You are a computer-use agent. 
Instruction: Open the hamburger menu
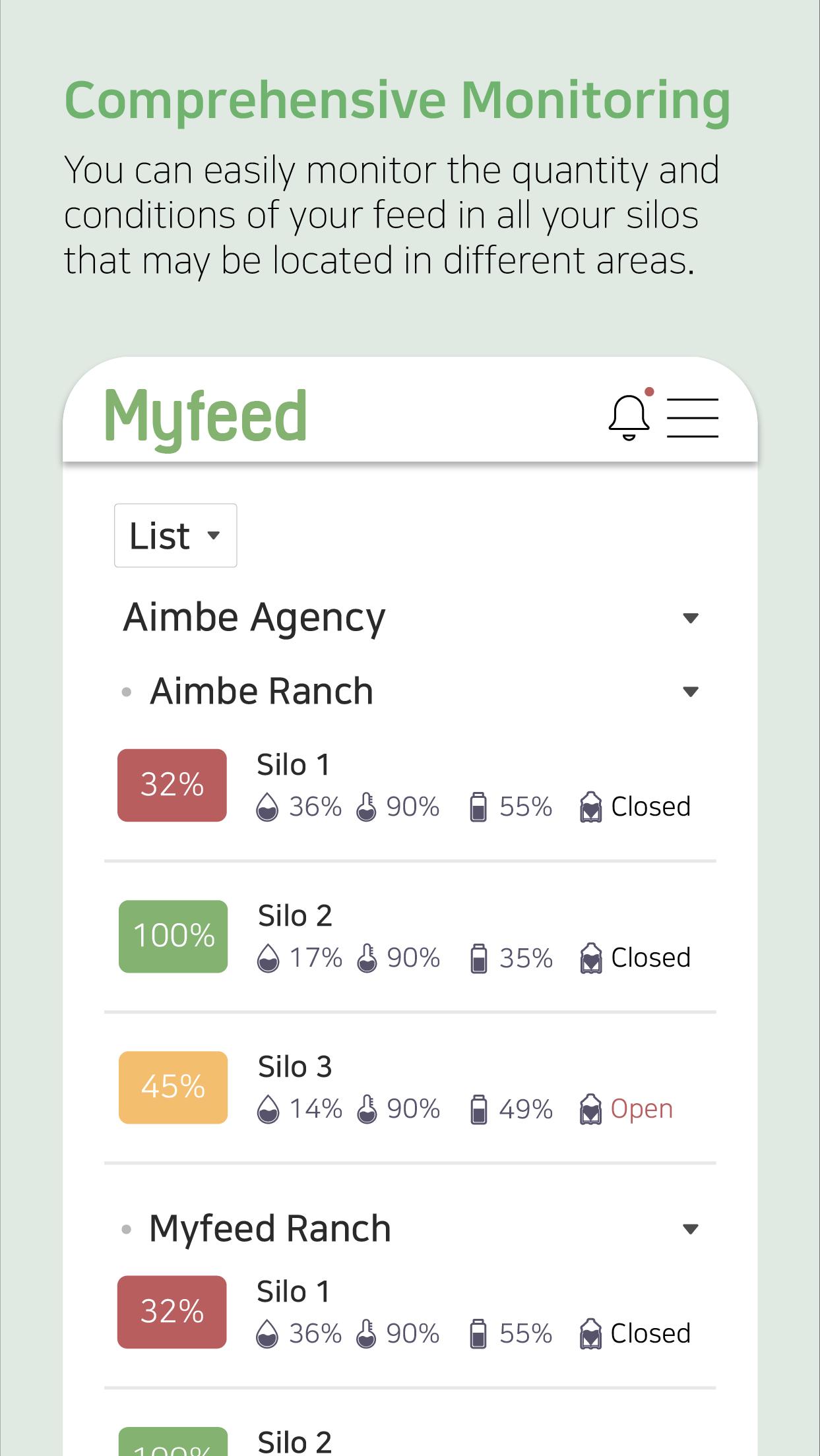(692, 417)
